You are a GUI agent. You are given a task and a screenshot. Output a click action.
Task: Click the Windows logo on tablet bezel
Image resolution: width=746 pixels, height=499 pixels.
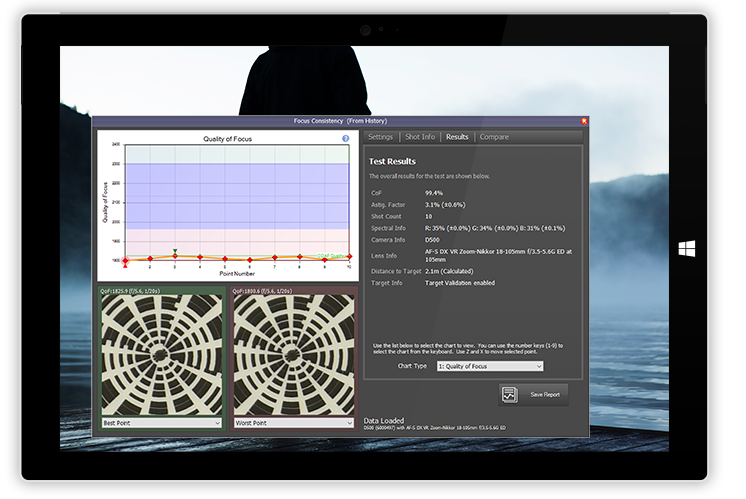(x=686, y=249)
